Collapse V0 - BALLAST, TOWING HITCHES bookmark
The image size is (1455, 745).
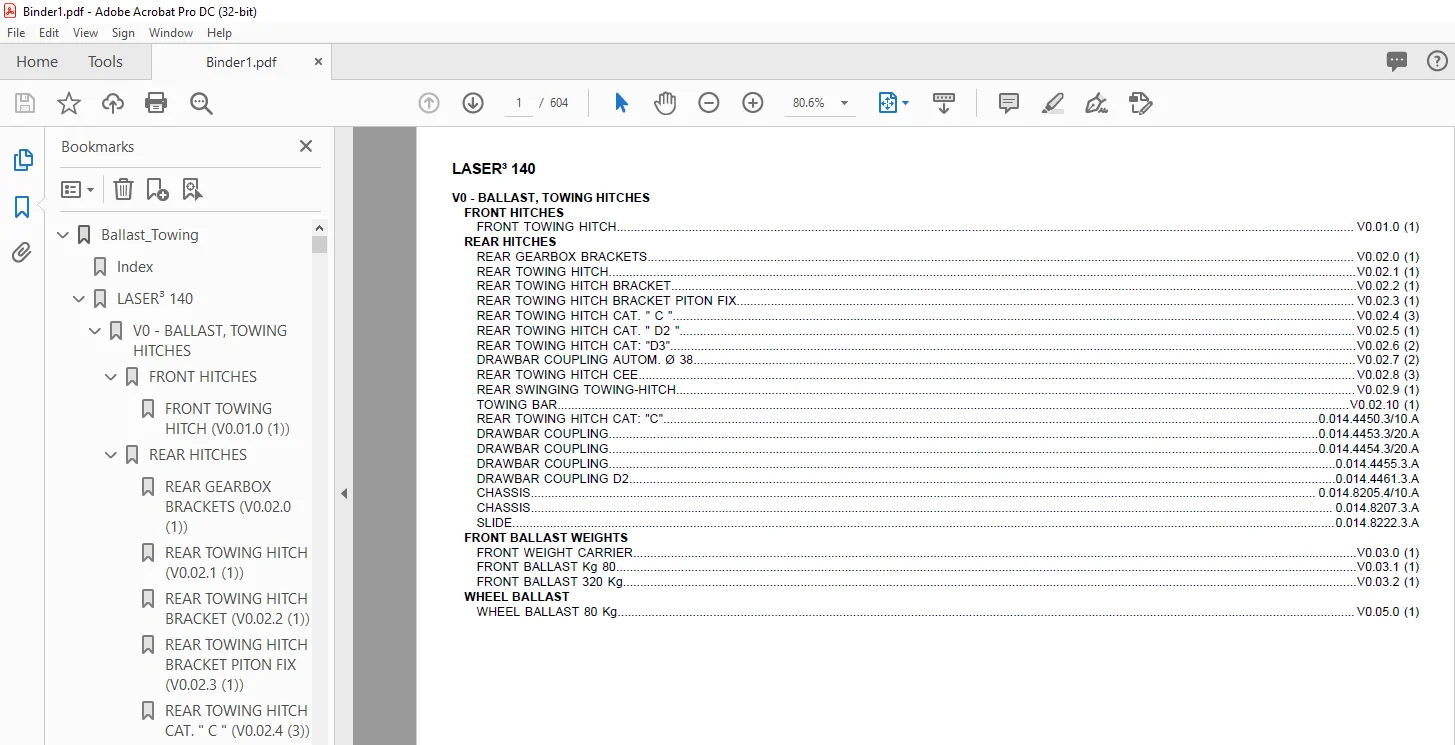pyautogui.click(x=95, y=331)
